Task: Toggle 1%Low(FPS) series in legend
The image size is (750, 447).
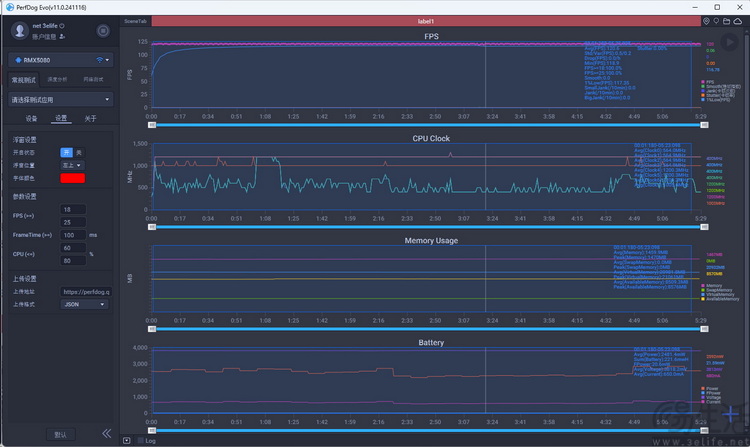Action: point(716,99)
